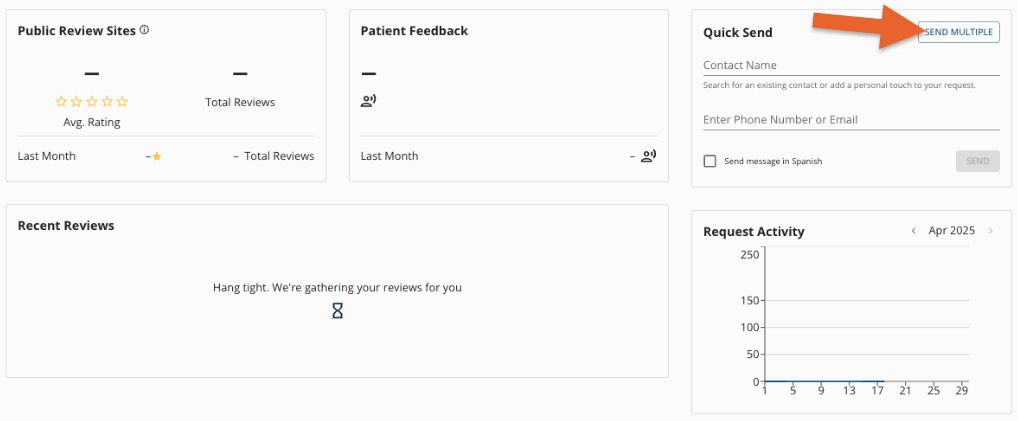Click the Apr 2025 month label
The image size is (1018, 421).
(x=951, y=231)
